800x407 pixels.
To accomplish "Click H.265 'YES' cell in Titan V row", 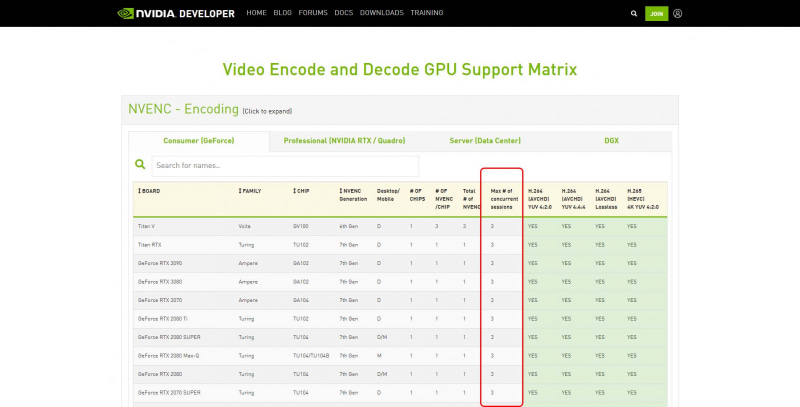I will pyautogui.click(x=632, y=226).
